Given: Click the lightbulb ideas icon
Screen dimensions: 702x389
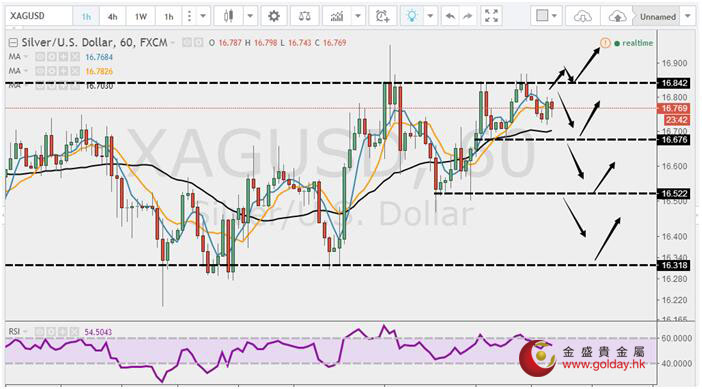Looking at the screenshot, I should pyautogui.click(x=412, y=17).
